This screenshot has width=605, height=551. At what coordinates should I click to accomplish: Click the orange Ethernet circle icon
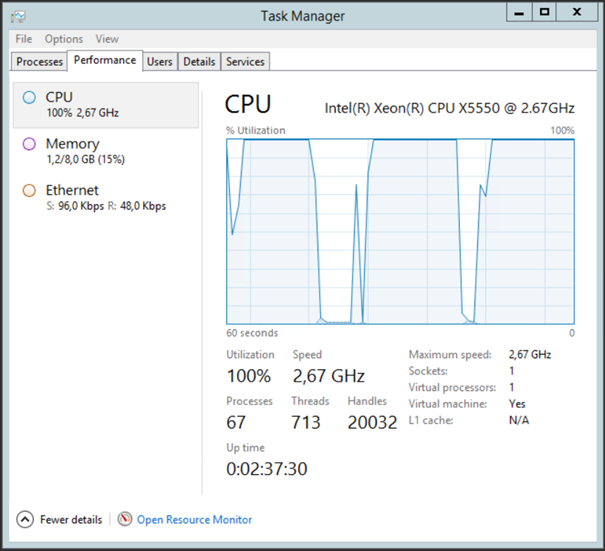(29, 190)
